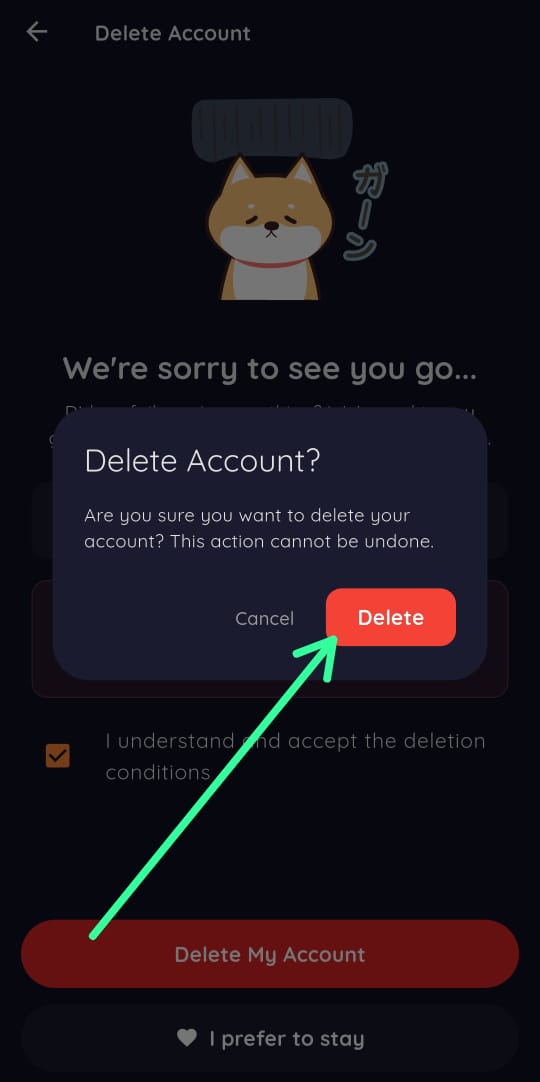
Task: Tap the dimmed red-bordered box below dialog
Action: coord(270,688)
